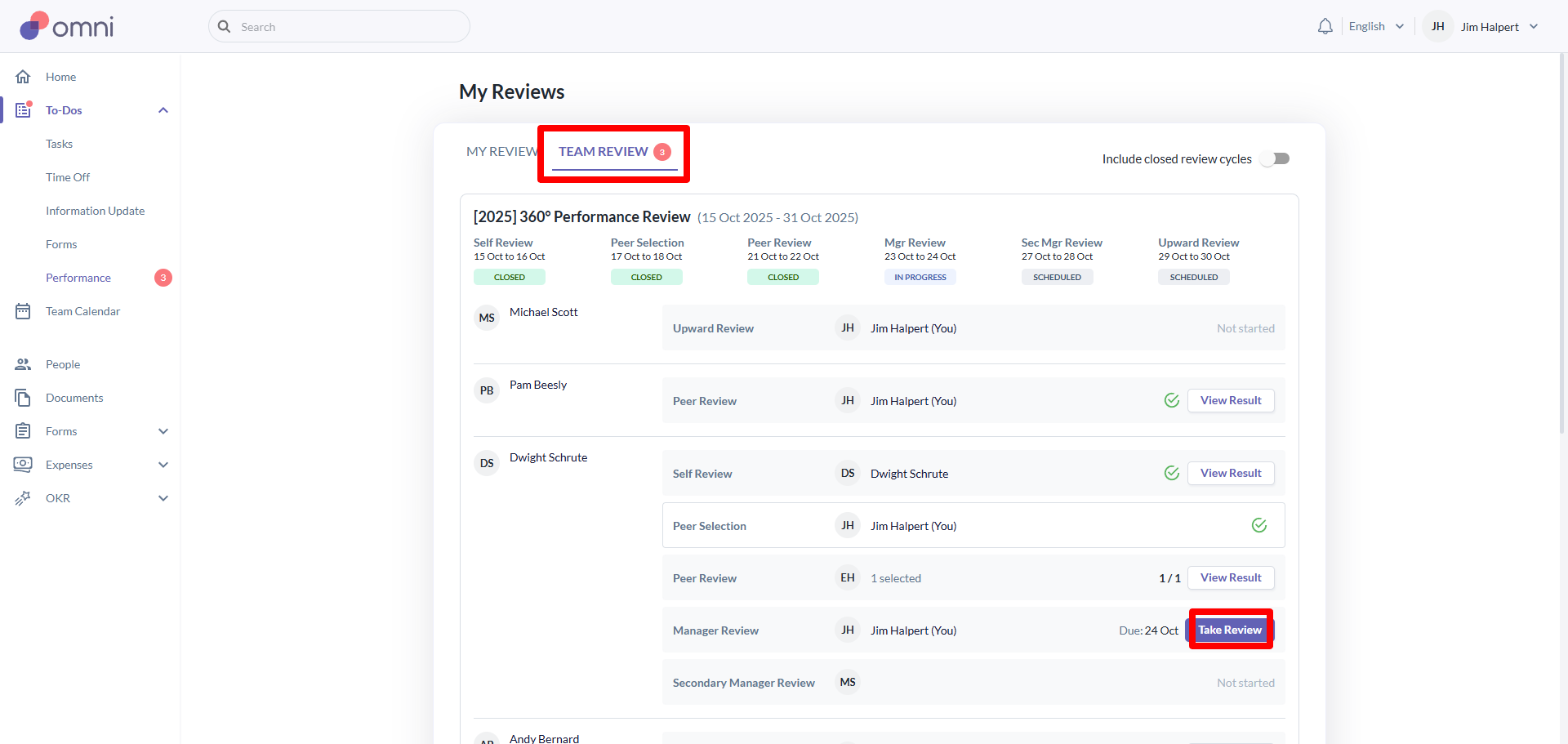This screenshot has width=1568, height=744.
Task: Select the Peer Selection row
Action: pos(973,525)
